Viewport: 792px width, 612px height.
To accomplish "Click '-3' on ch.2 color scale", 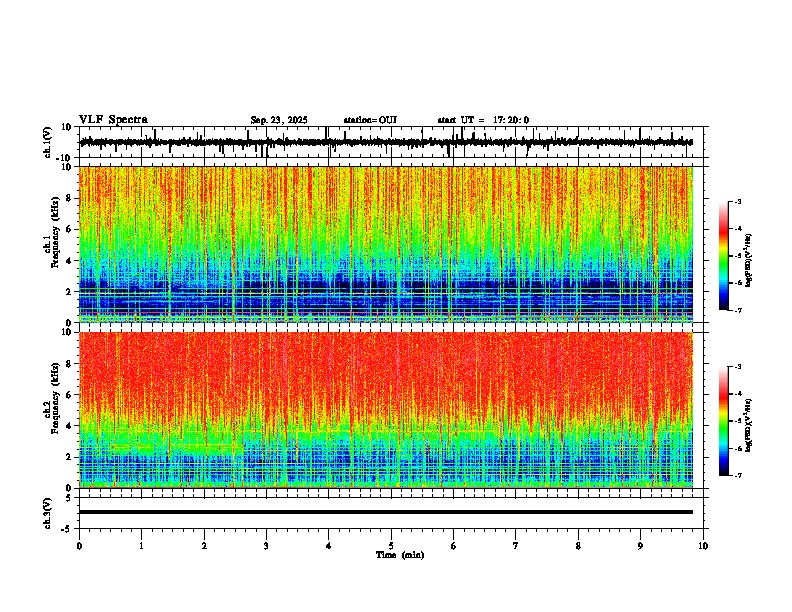I will 737,367.
